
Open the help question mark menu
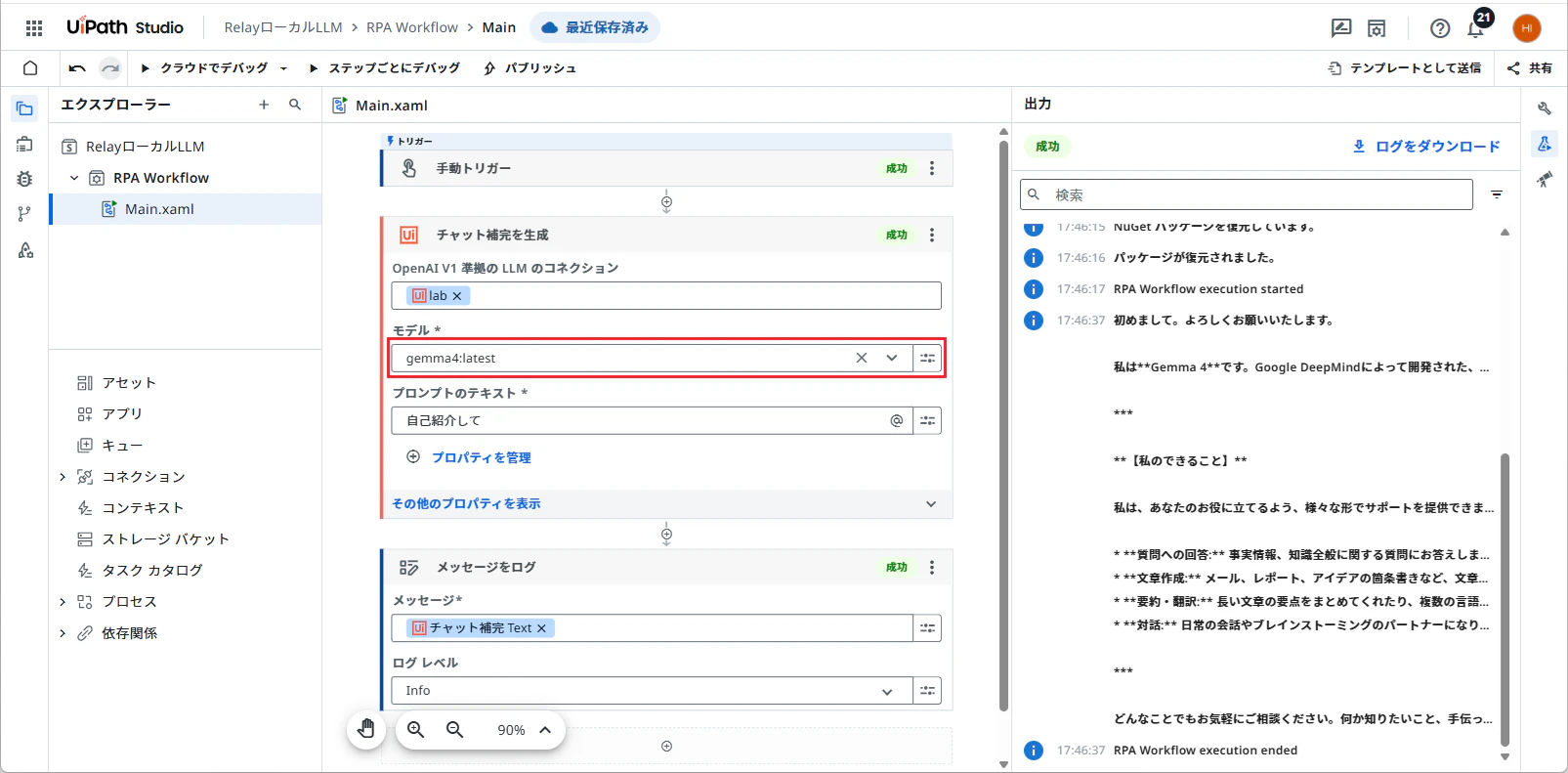pyautogui.click(x=1440, y=28)
